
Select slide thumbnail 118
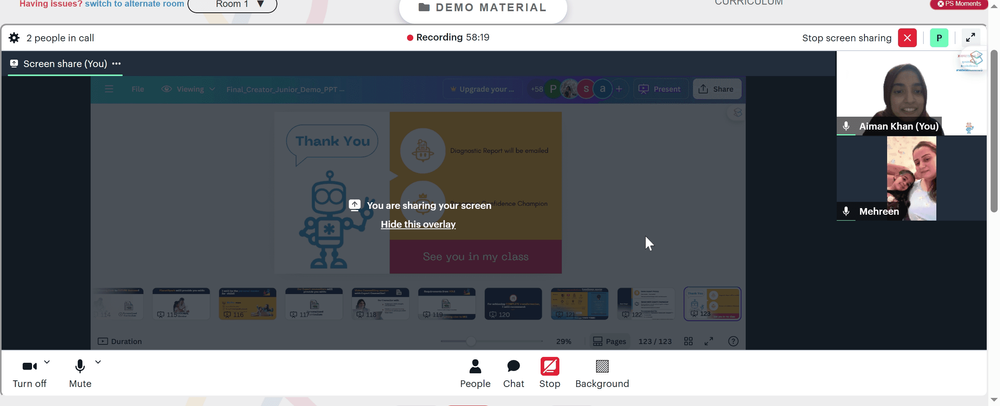pos(380,303)
